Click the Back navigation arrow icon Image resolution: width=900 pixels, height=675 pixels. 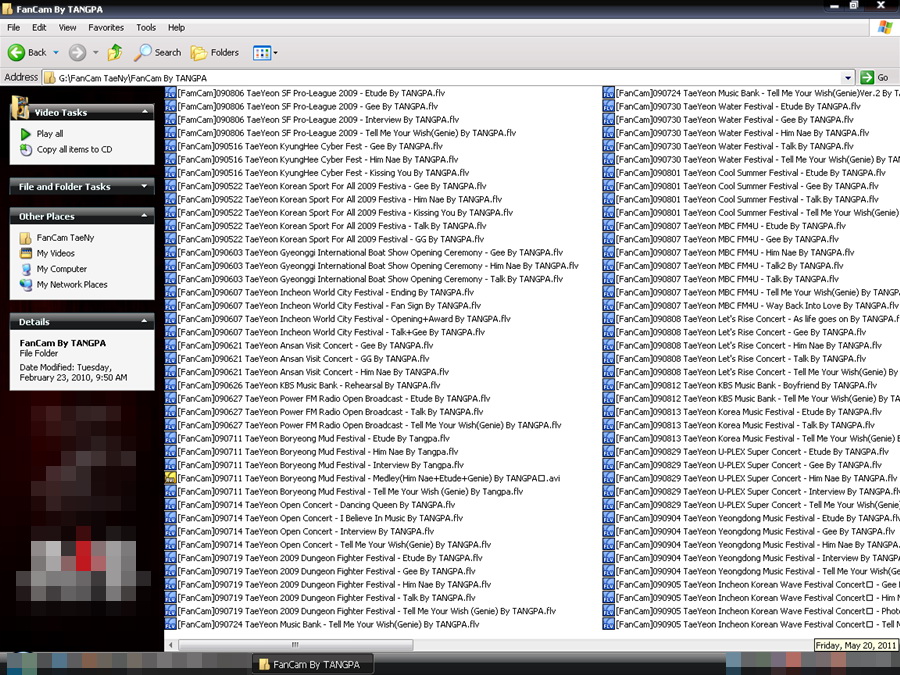tap(15, 52)
